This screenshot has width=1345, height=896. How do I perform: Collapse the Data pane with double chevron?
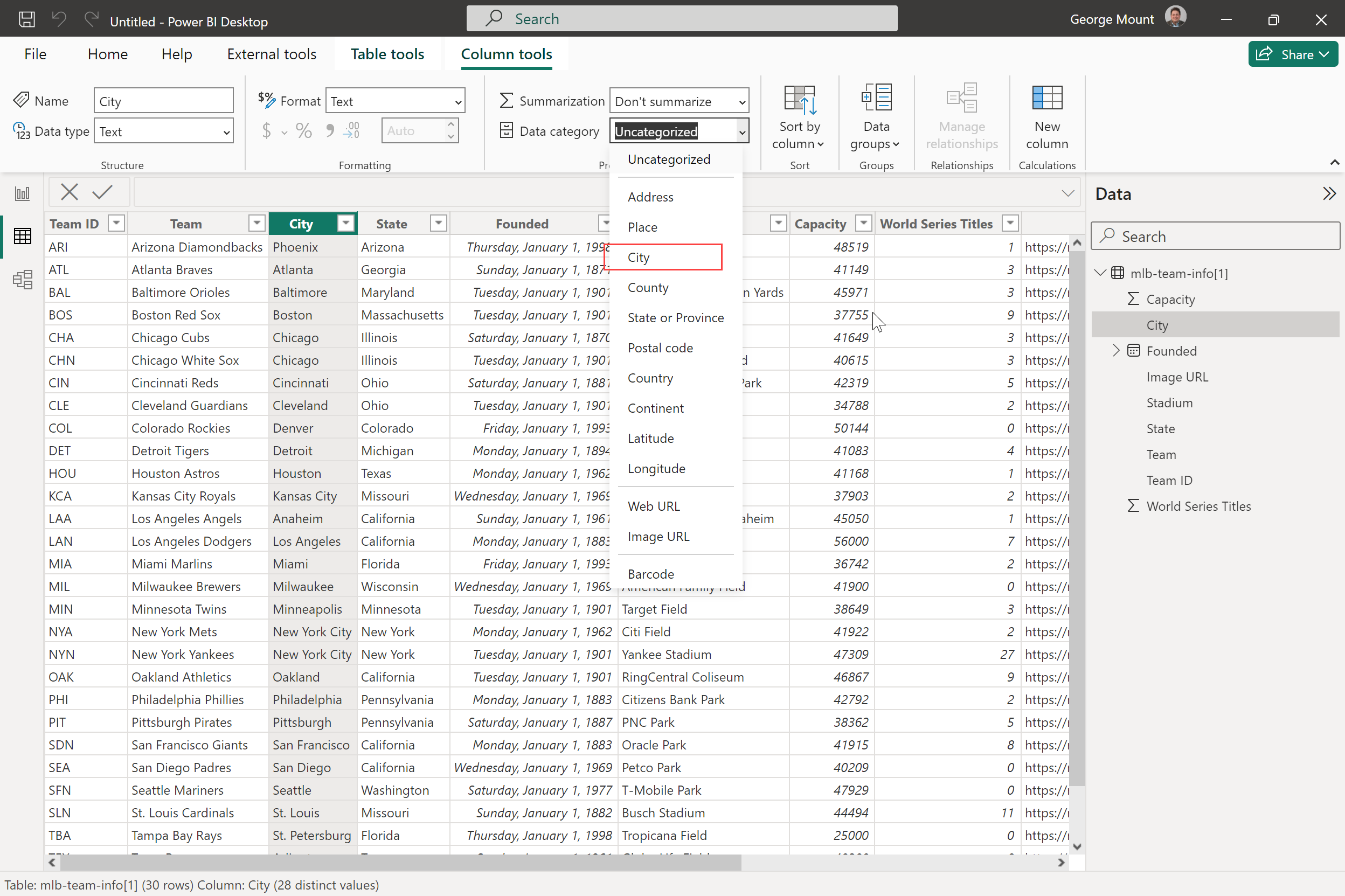pos(1329,194)
